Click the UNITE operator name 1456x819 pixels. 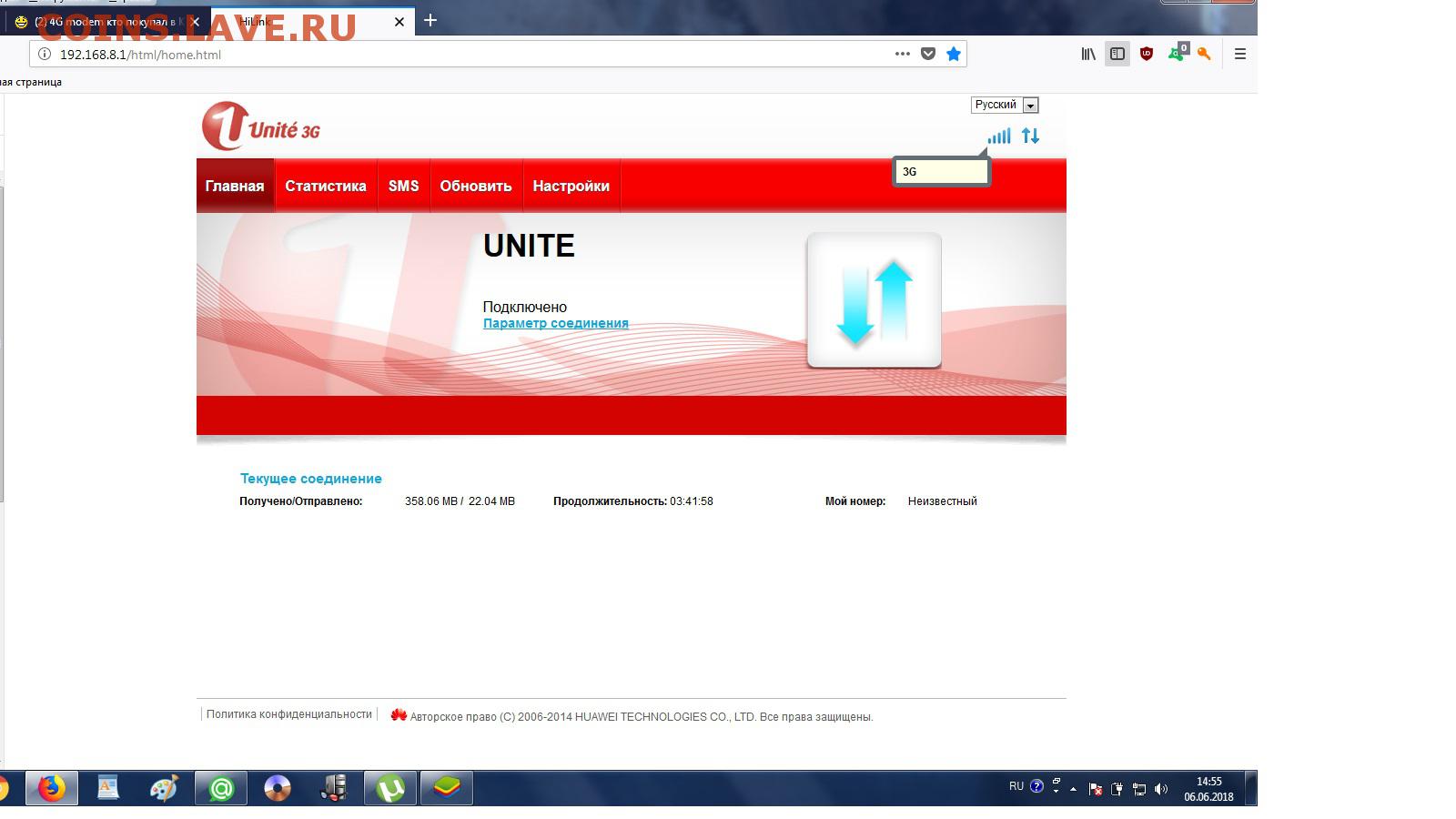pos(529,246)
